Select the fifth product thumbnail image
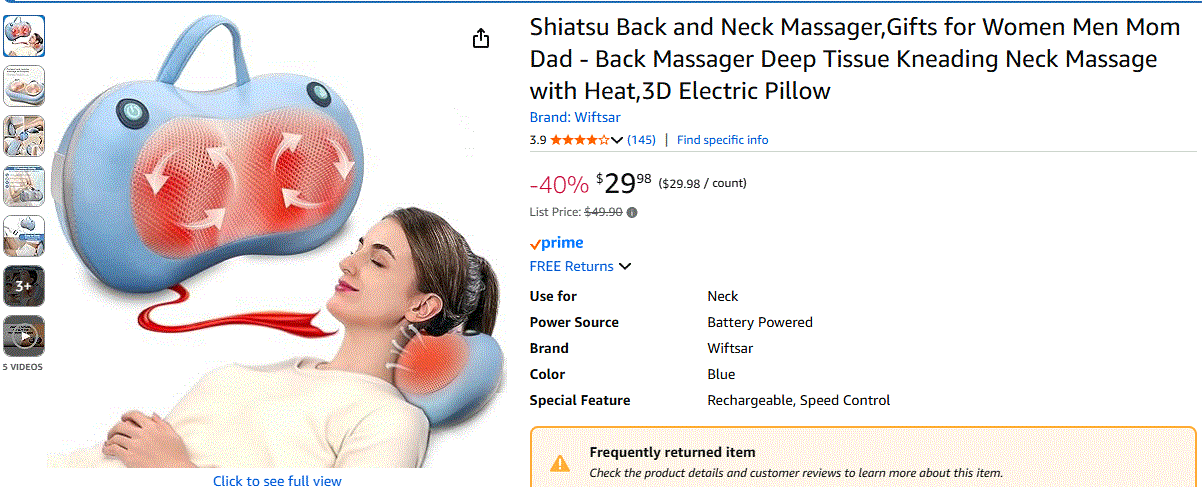Image resolution: width=1202 pixels, height=487 pixels. point(24,236)
